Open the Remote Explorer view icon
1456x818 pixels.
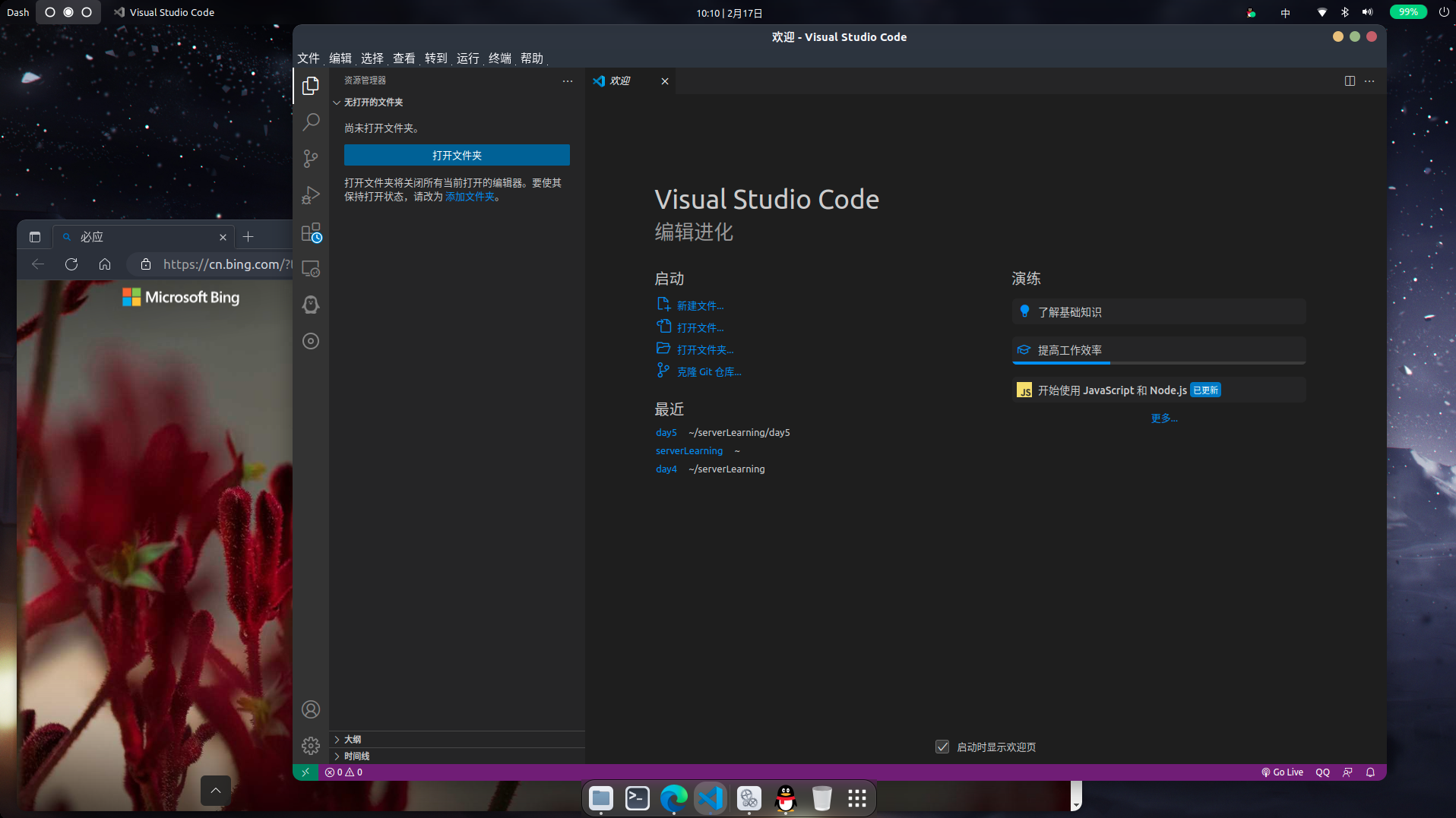click(x=311, y=268)
